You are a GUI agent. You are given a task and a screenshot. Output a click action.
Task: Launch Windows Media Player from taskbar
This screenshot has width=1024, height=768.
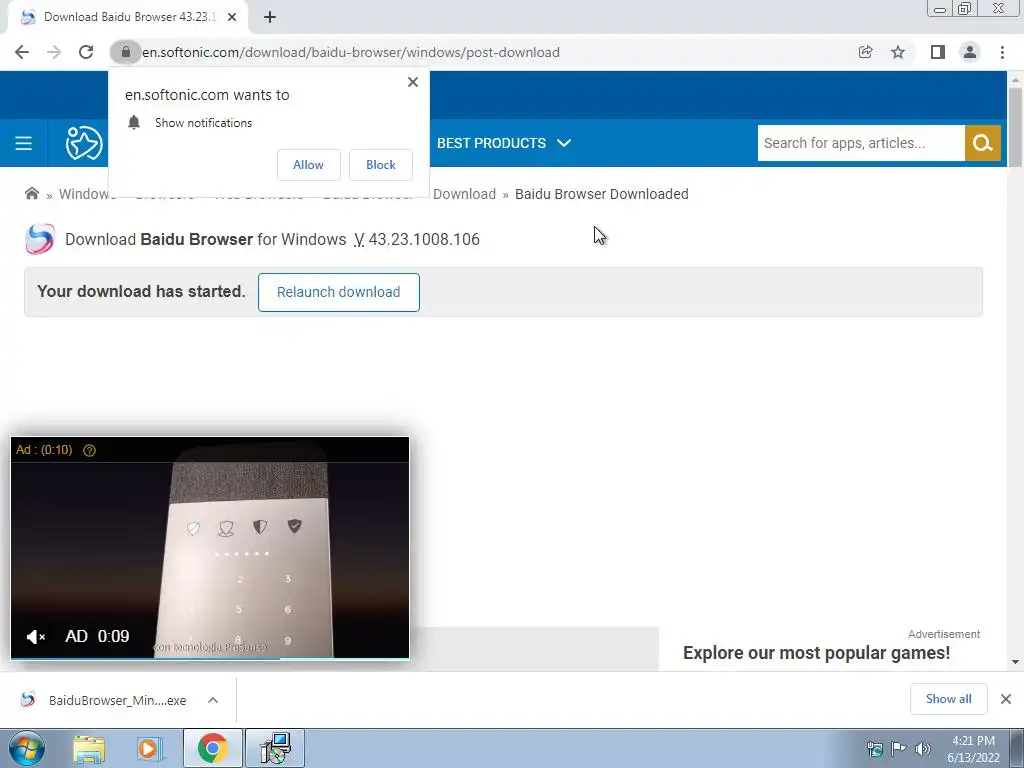click(150, 750)
